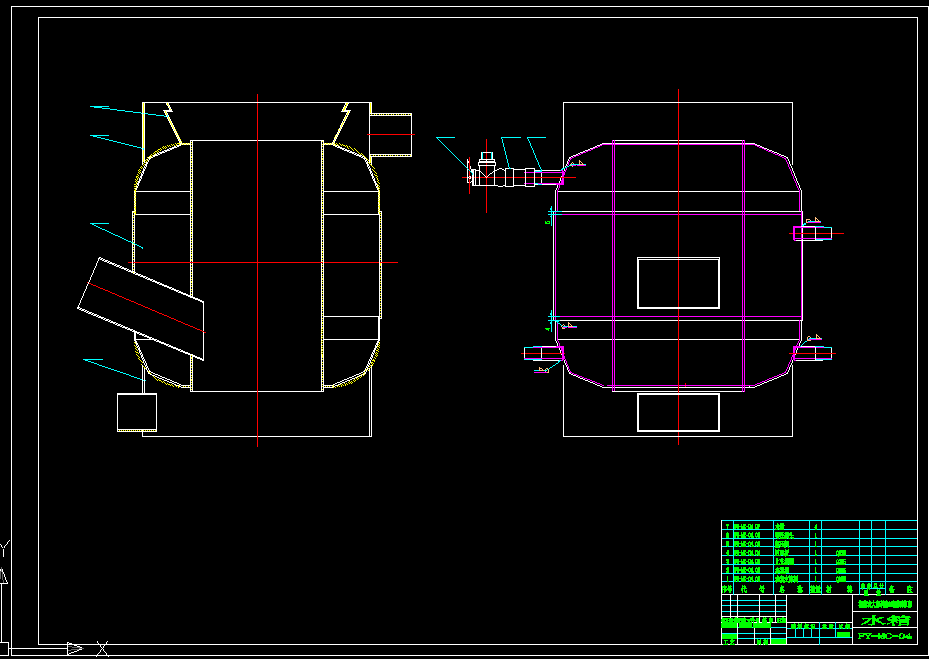Select the right view's vertical red centerline

[x=678, y=267]
